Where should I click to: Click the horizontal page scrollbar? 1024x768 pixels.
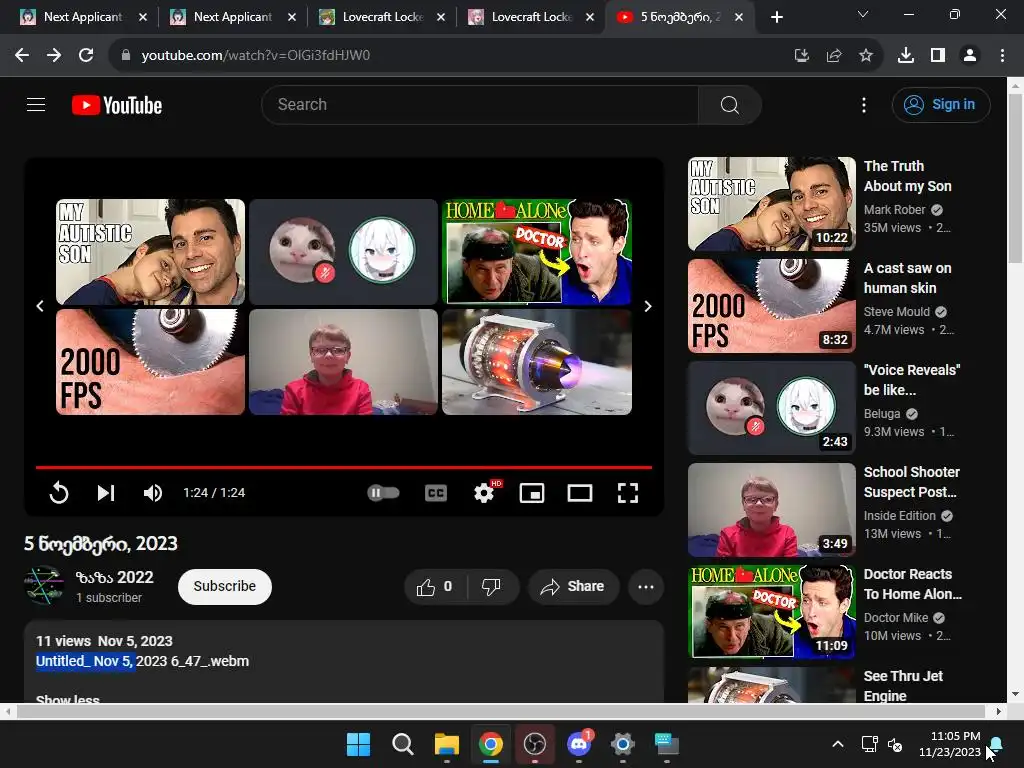click(x=500, y=711)
